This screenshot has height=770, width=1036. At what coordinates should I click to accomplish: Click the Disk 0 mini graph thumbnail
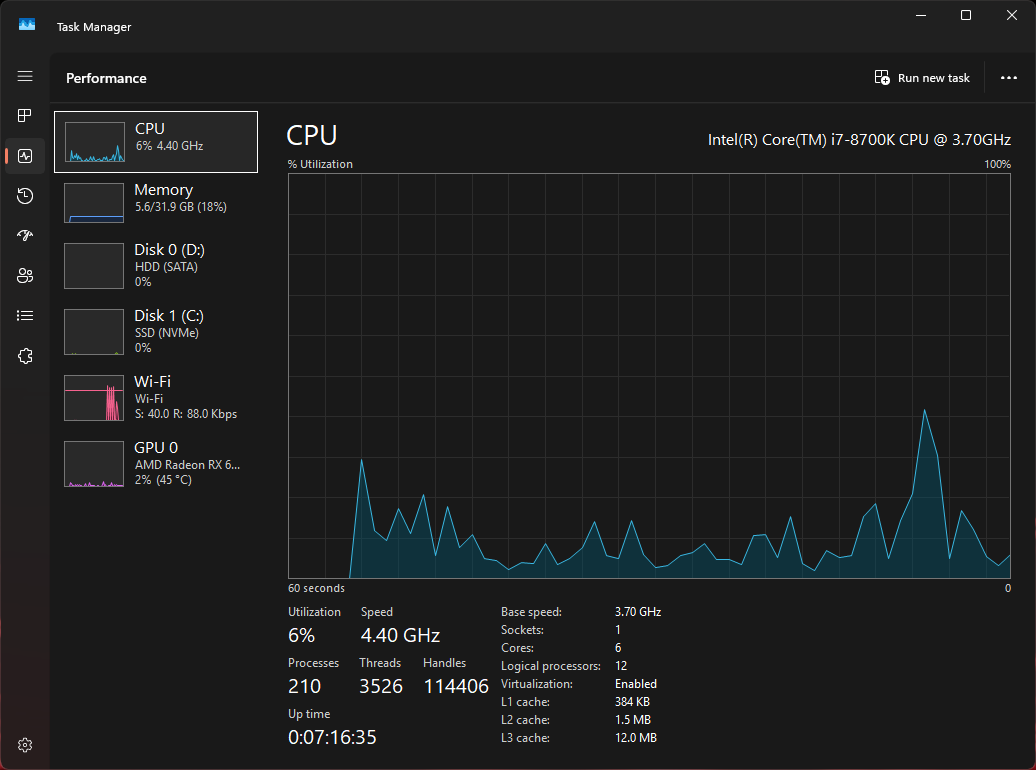click(x=94, y=266)
